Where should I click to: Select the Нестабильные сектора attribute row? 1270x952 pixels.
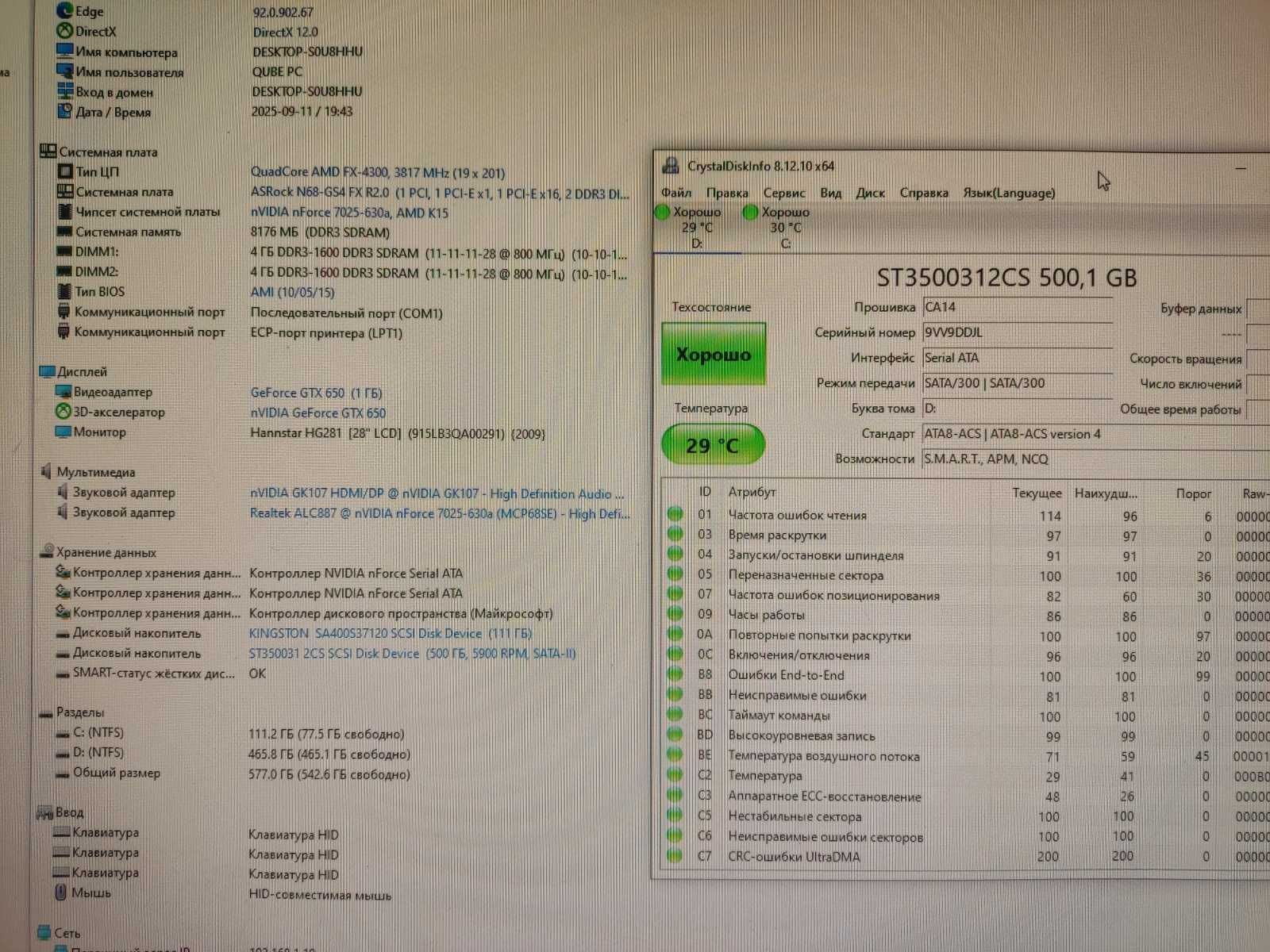coord(966,816)
